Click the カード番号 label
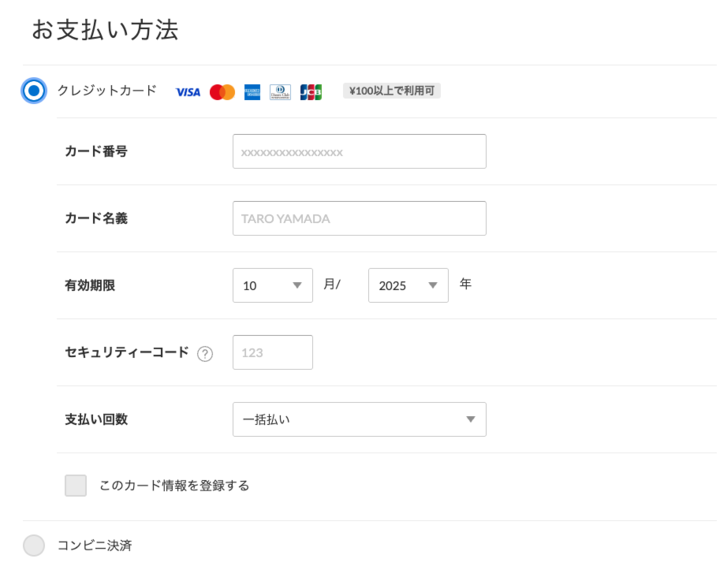The image size is (720, 566). click(96, 151)
